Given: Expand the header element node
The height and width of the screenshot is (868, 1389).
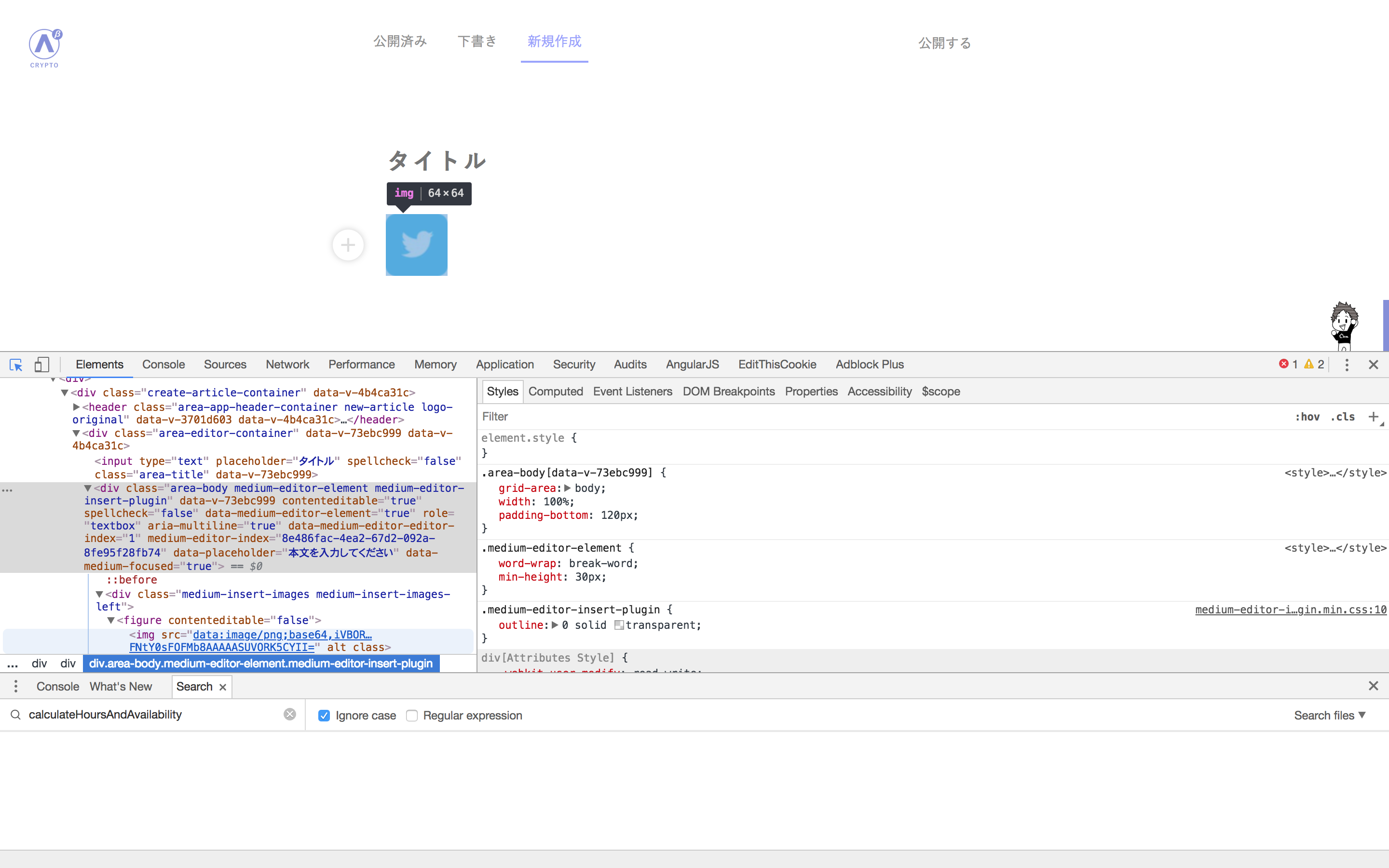Looking at the screenshot, I should (76, 407).
